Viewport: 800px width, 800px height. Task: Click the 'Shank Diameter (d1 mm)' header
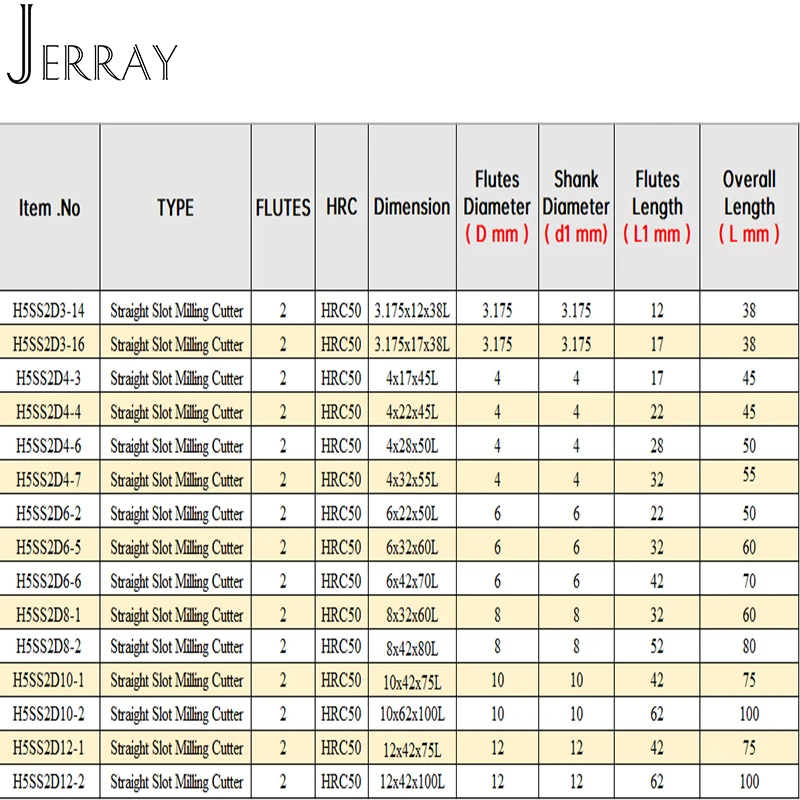(x=576, y=207)
